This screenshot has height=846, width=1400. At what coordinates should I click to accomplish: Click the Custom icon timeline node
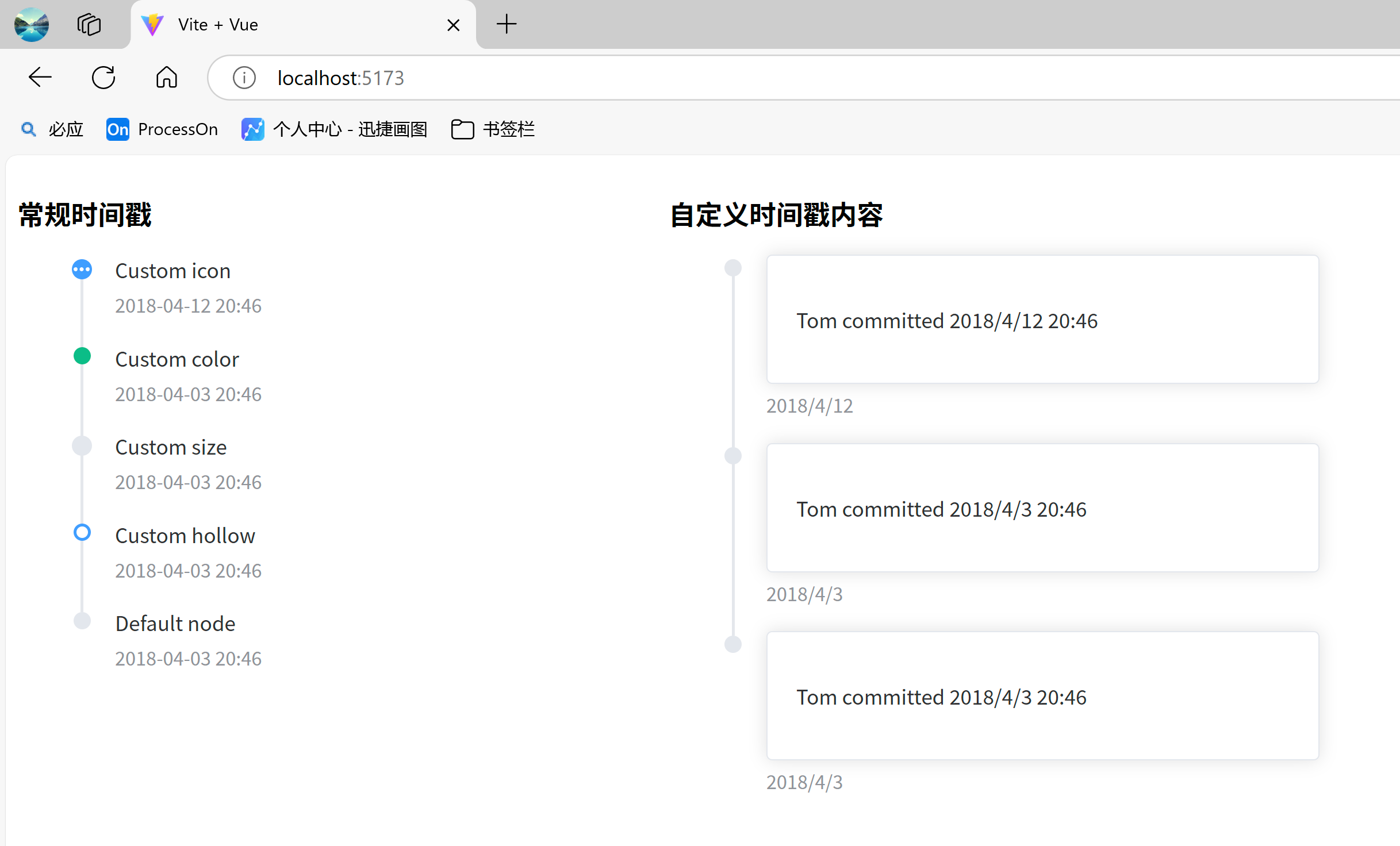pyautogui.click(x=82, y=269)
